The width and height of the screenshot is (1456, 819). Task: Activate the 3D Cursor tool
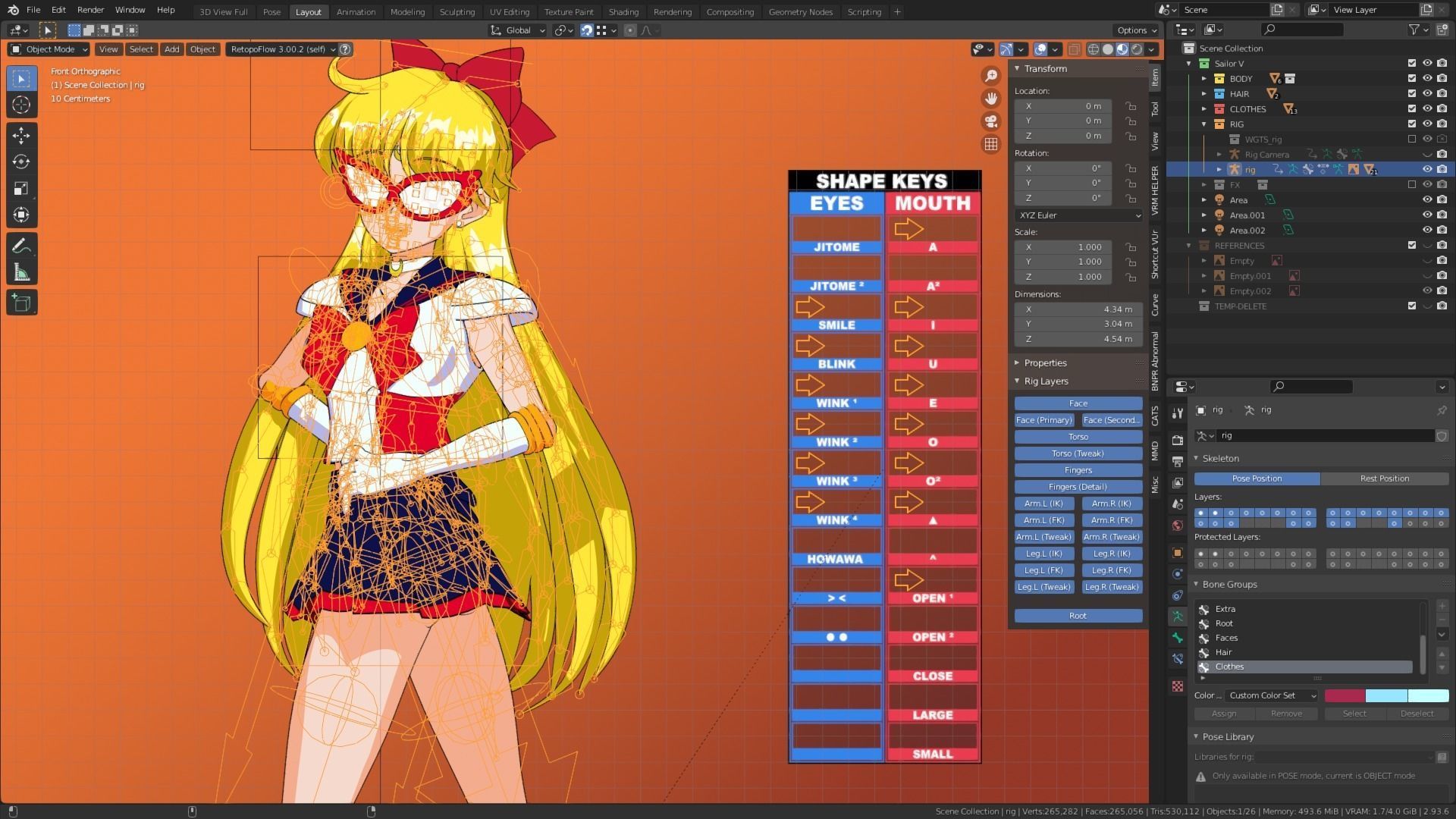[x=21, y=105]
